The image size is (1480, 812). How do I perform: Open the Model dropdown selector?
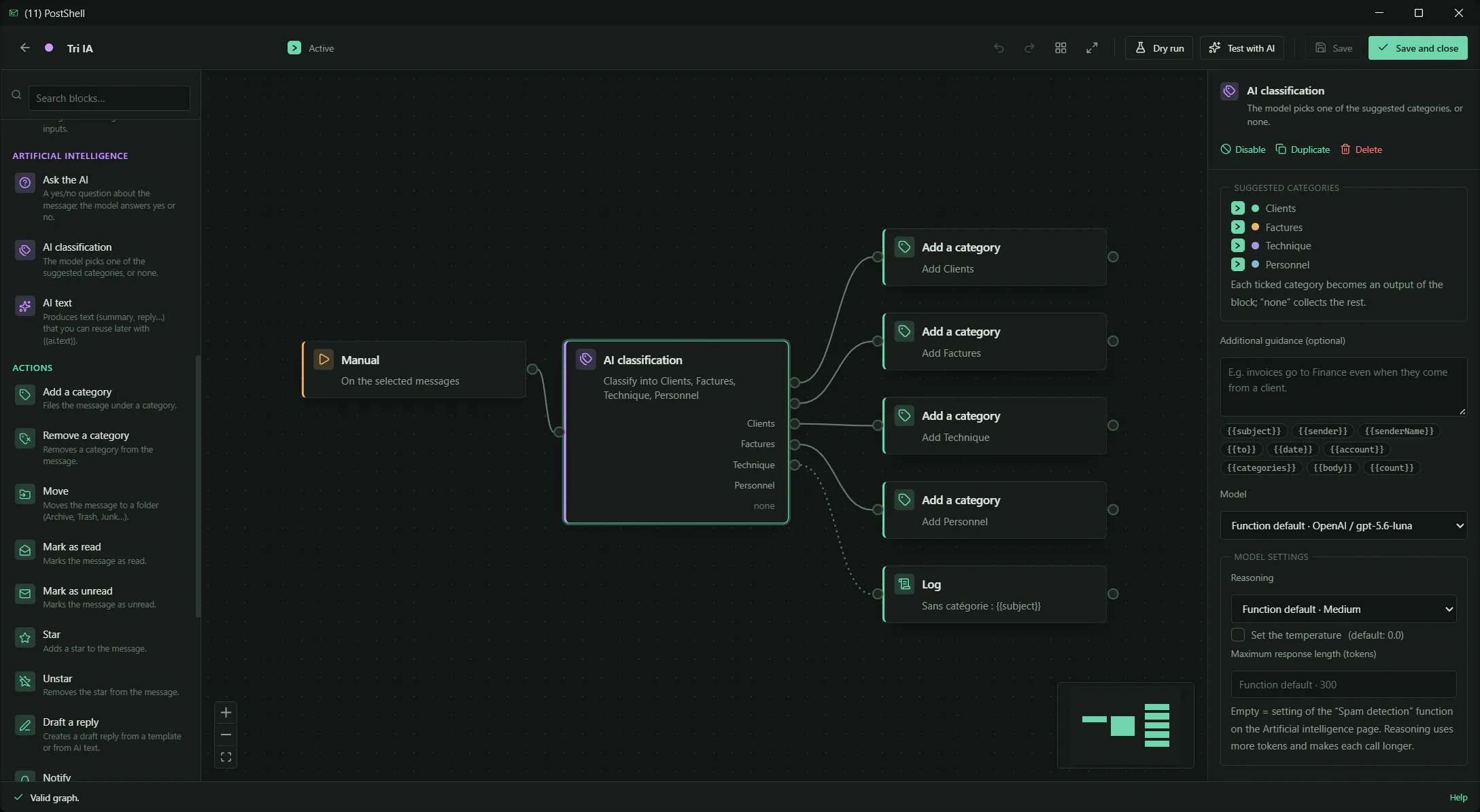[1343, 525]
